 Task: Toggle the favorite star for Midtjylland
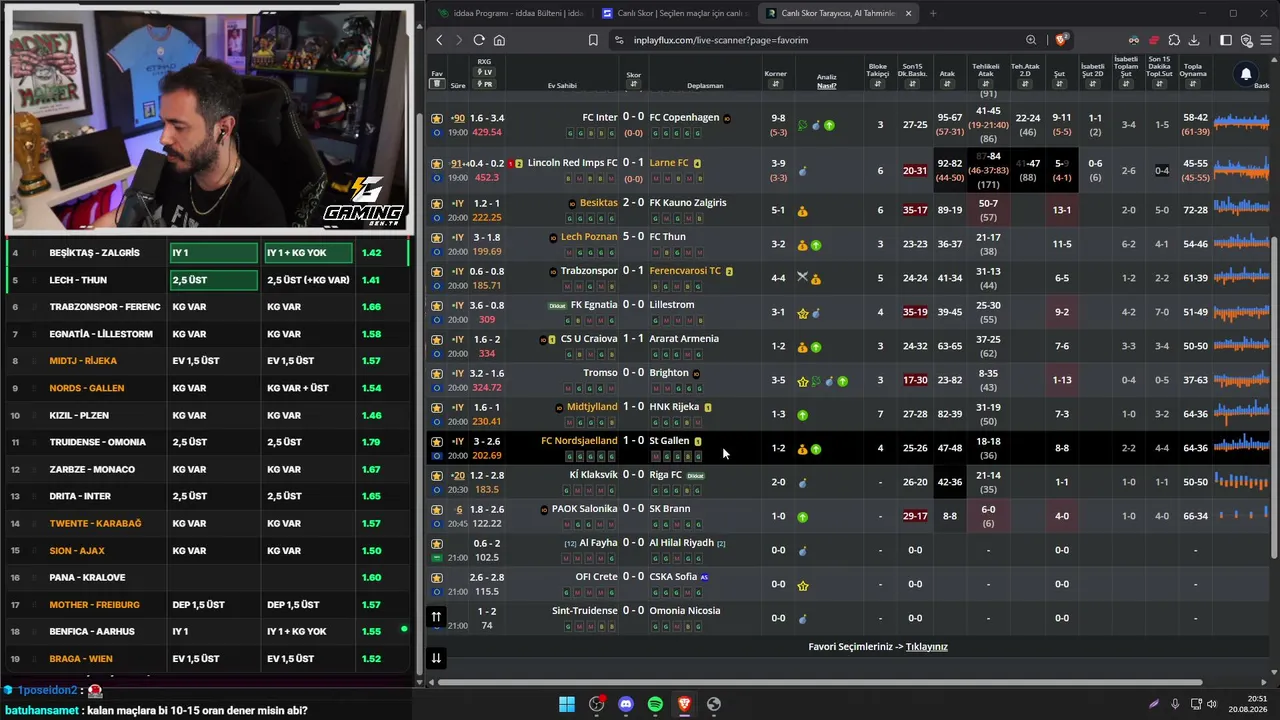click(437, 407)
